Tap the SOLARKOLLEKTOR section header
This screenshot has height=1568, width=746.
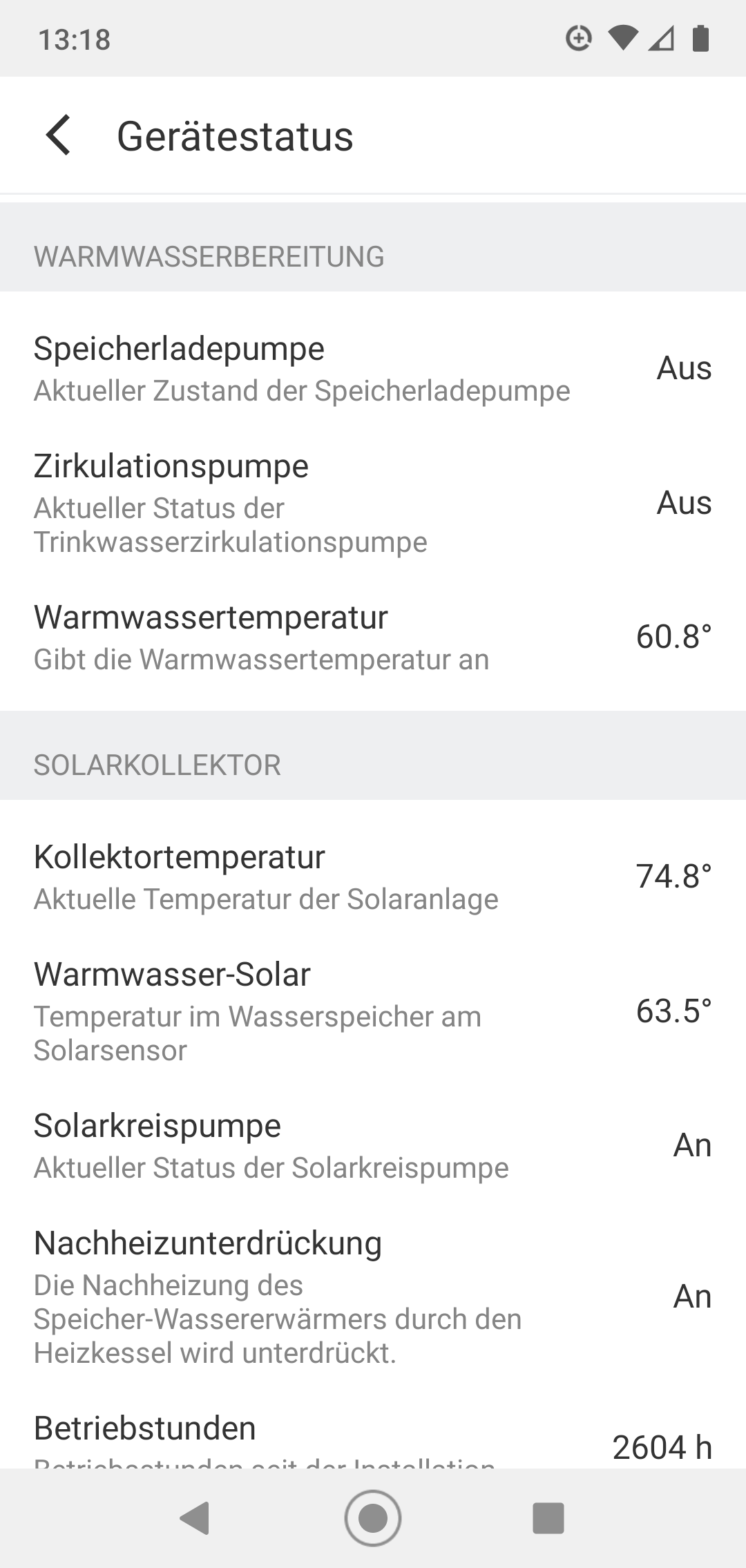tap(157, 765)
